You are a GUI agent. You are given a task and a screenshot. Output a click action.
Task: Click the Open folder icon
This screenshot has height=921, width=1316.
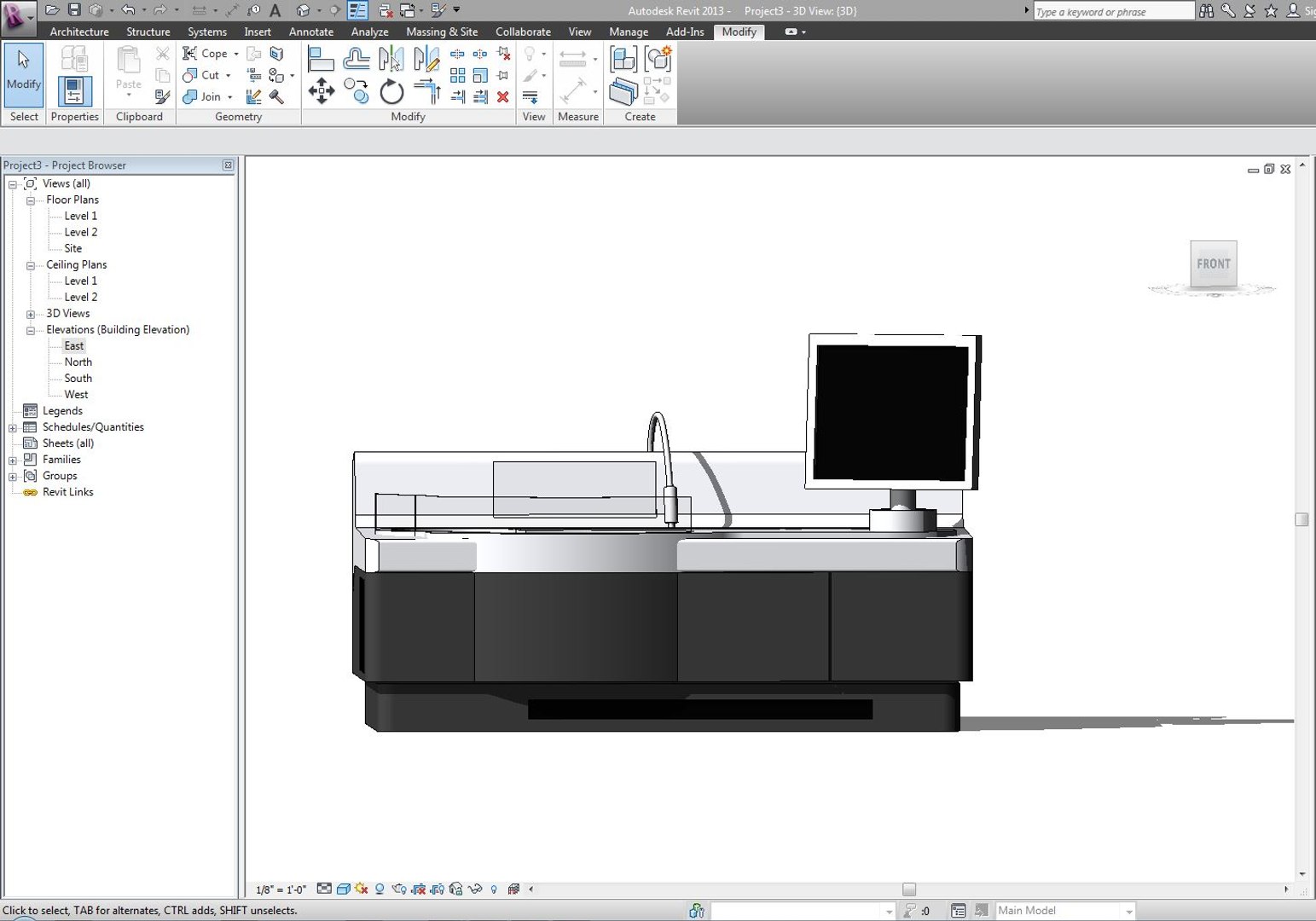click(52, 10)
